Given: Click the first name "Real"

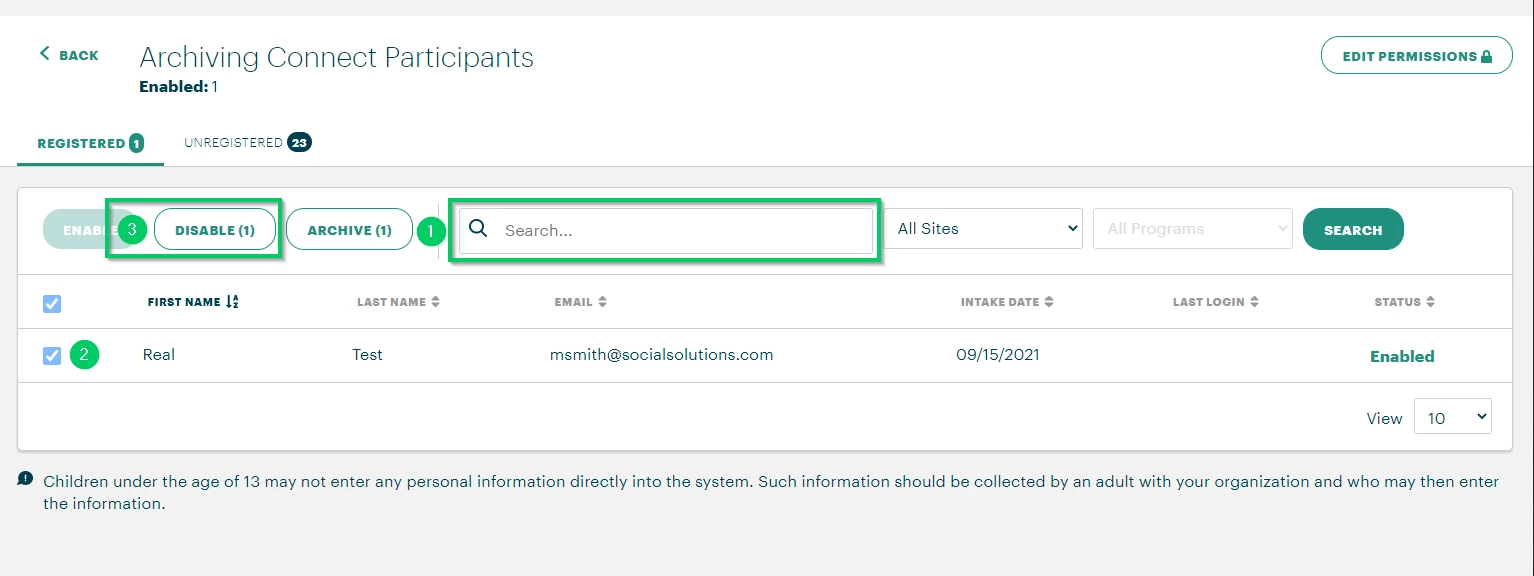Looking at the screenshot, I should point(159,355).
